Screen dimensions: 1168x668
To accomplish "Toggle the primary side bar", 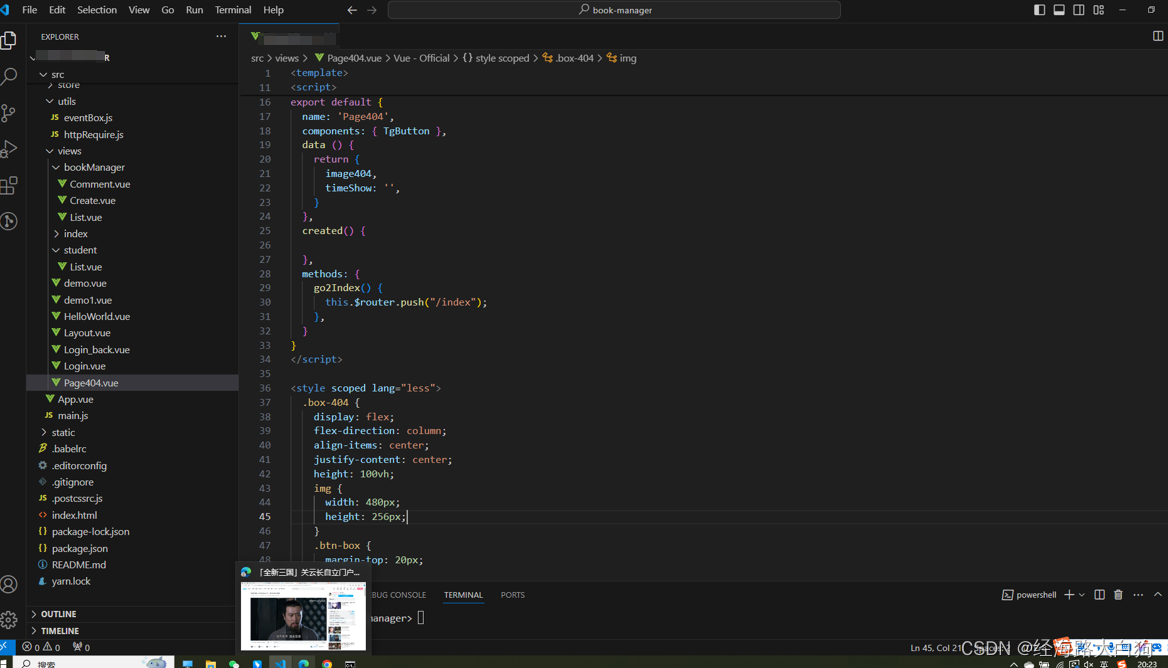I will point(1039,10).
